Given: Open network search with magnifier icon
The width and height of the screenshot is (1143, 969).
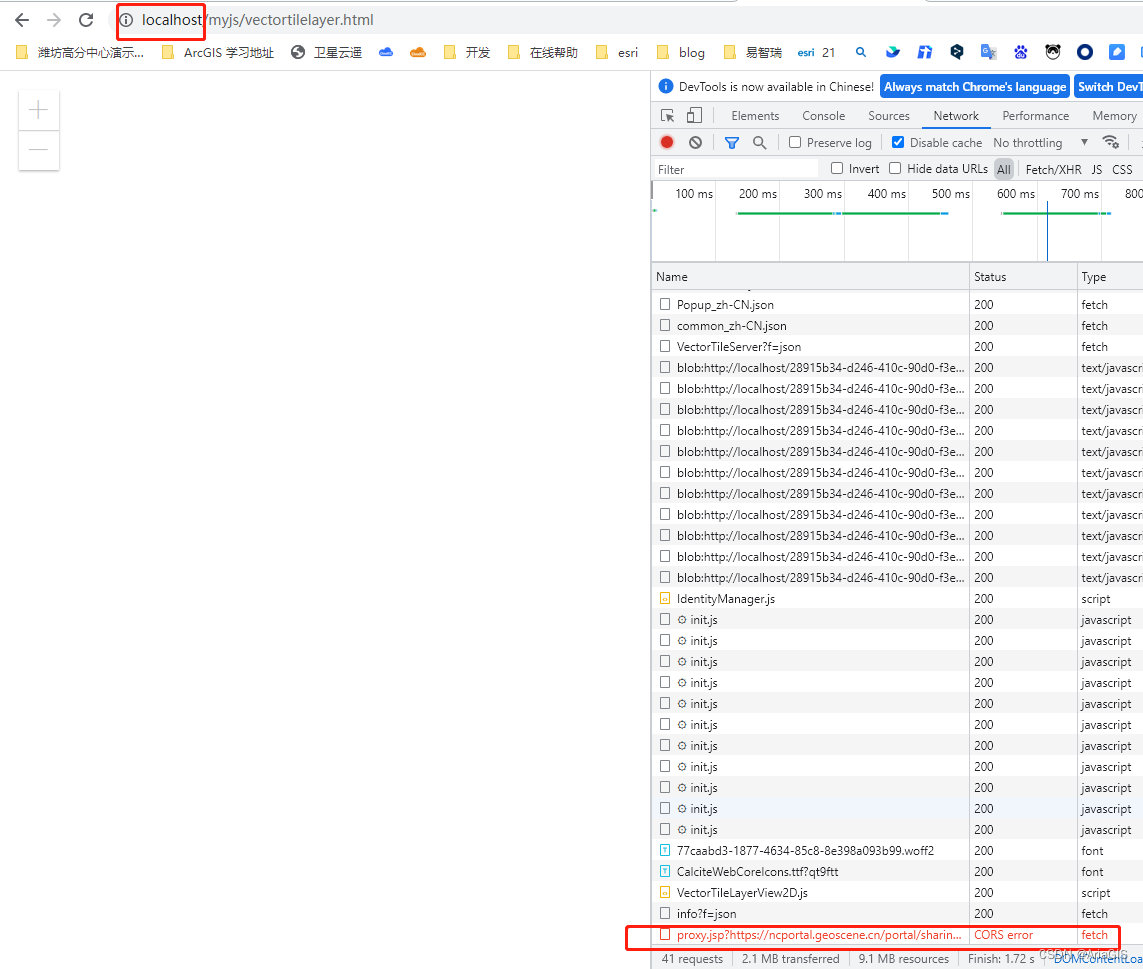Looking at the screenshot, I should [x=760, y=143].
